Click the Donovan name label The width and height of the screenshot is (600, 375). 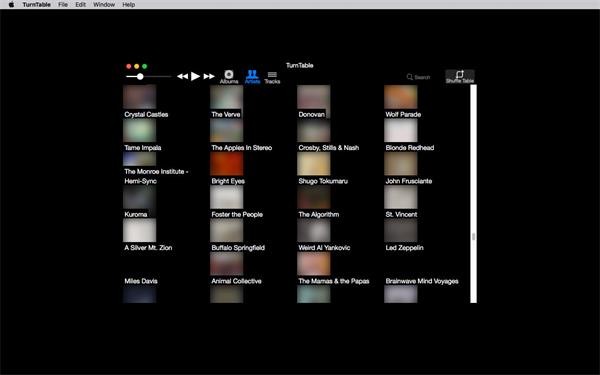311,114
